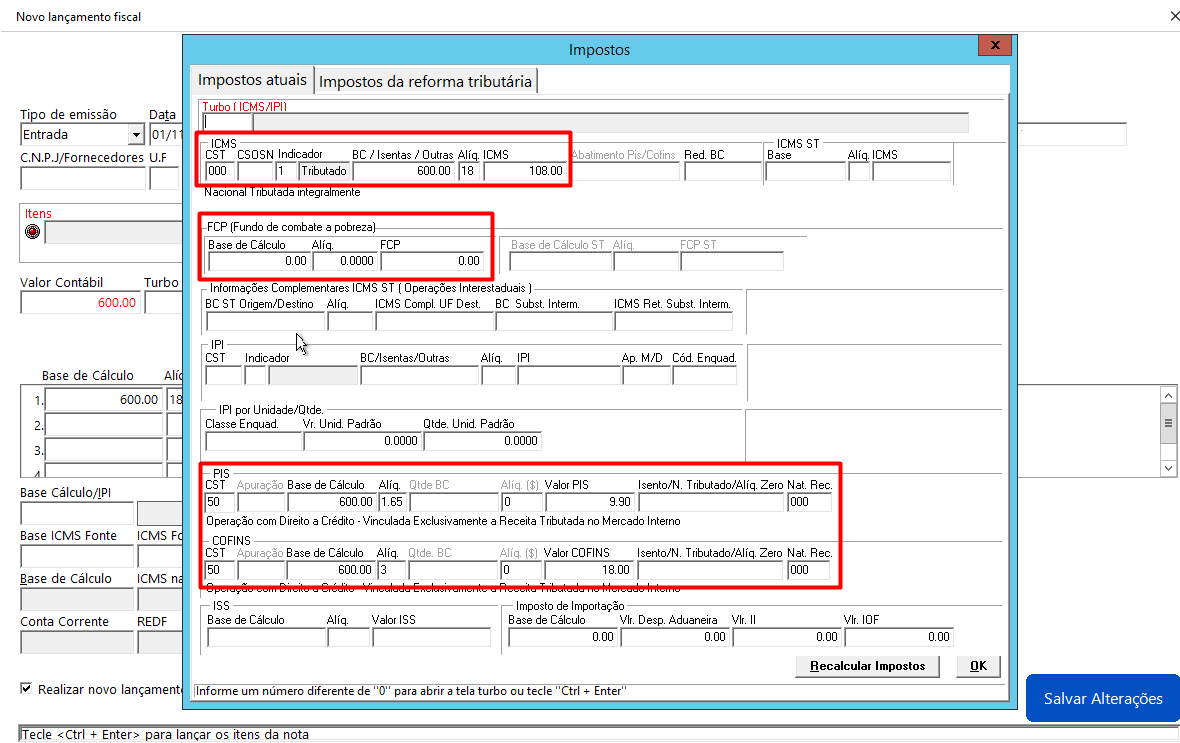Click the Base Cálculo/IPI field
This screenshot has width=1180, height=743.
coord(77,513)
